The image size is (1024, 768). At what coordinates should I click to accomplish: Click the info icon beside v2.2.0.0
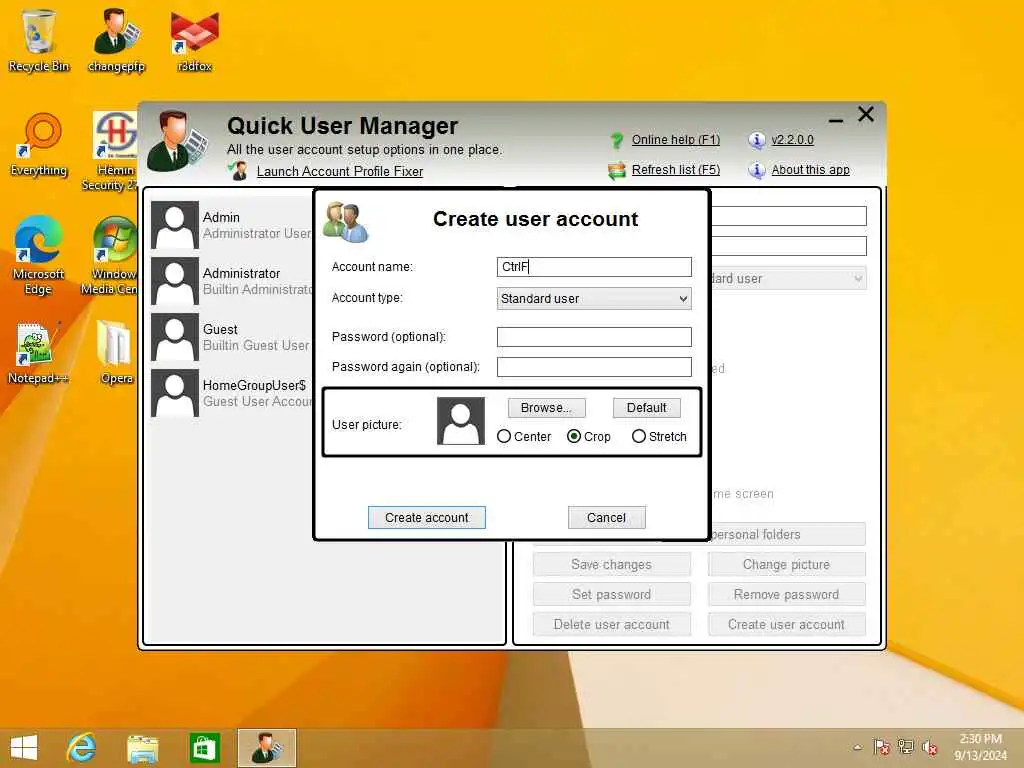756,140
